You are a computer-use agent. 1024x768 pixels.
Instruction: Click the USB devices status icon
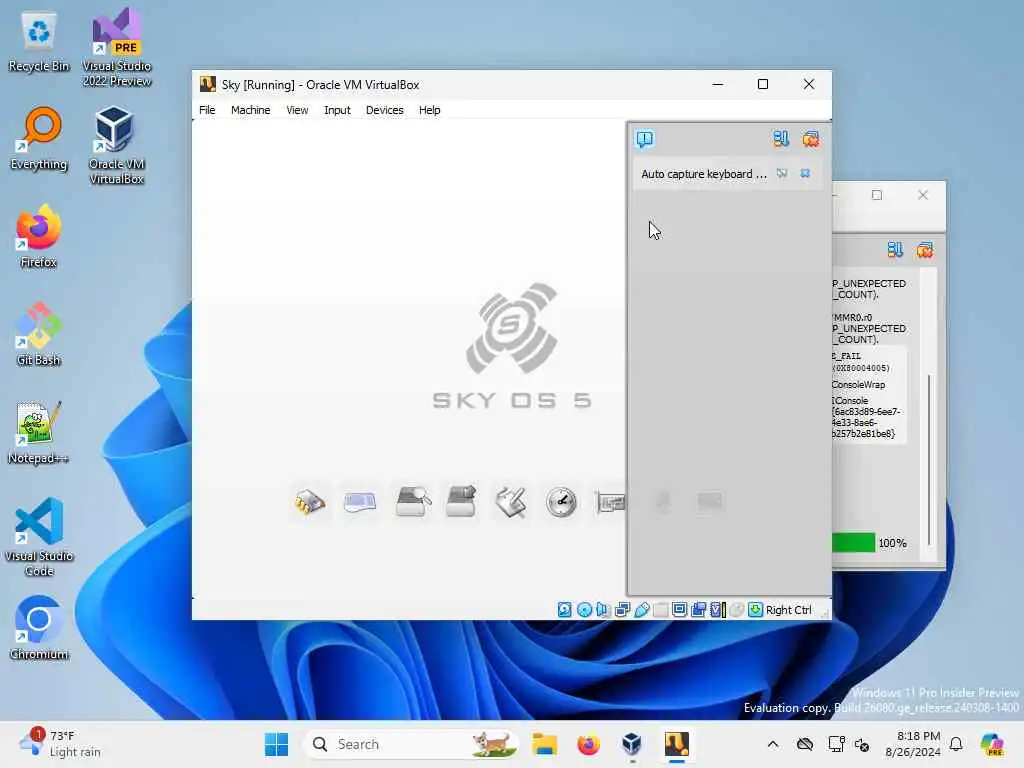coord(641,610)
